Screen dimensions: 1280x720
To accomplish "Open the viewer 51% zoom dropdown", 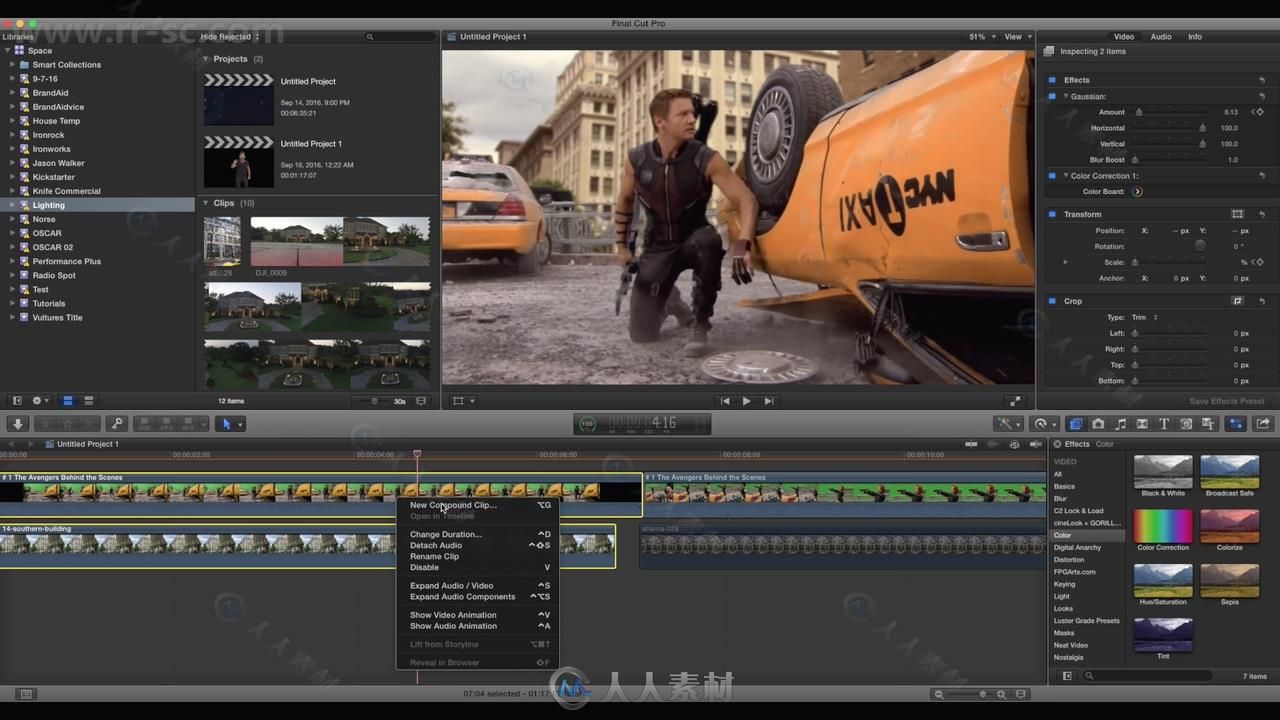I will tap(981, 37).
